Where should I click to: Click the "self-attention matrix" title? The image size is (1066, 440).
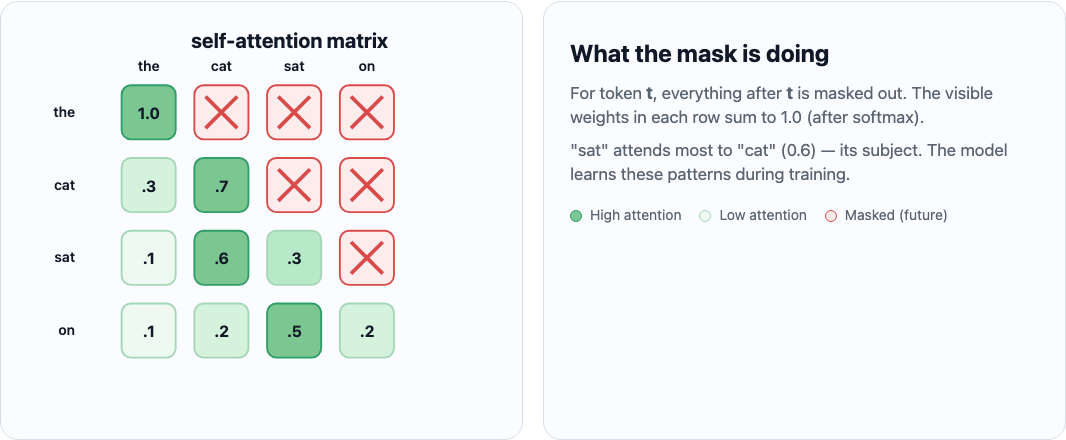[289, 41]
